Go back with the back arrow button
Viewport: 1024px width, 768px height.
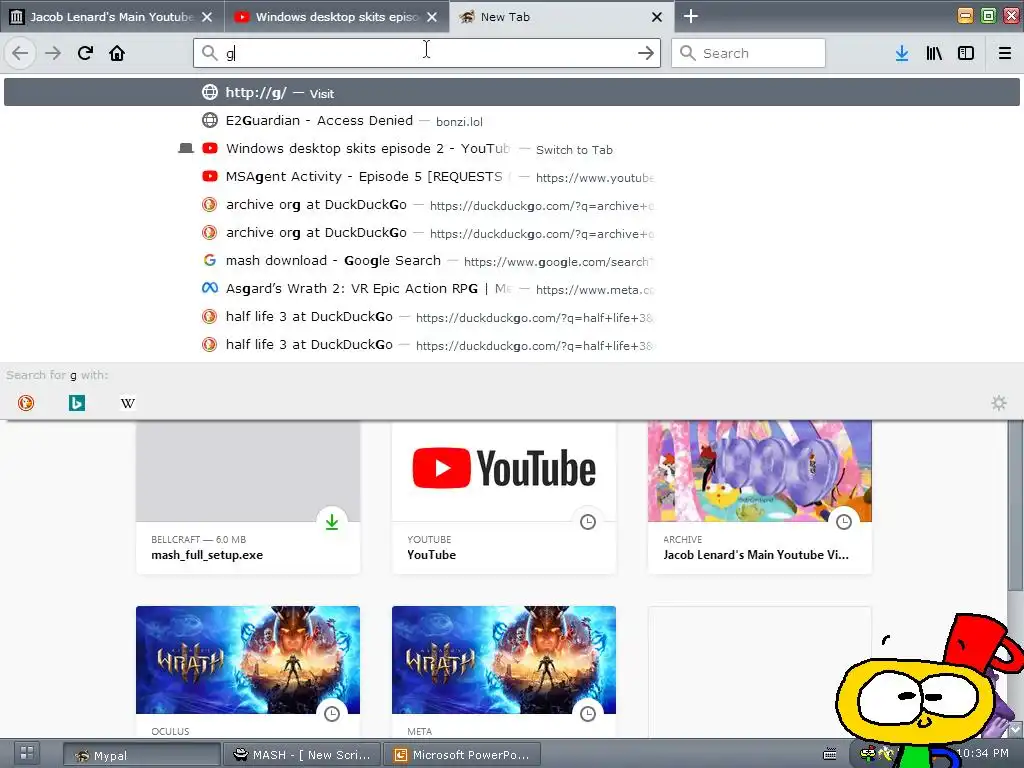coord(20,53)
